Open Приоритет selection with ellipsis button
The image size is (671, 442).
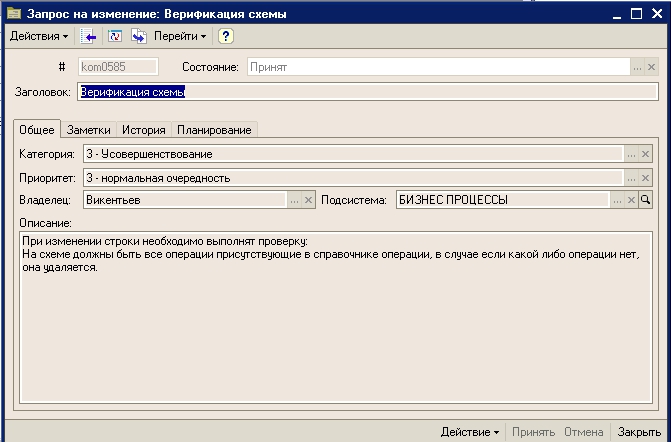(x=631, y=178)
